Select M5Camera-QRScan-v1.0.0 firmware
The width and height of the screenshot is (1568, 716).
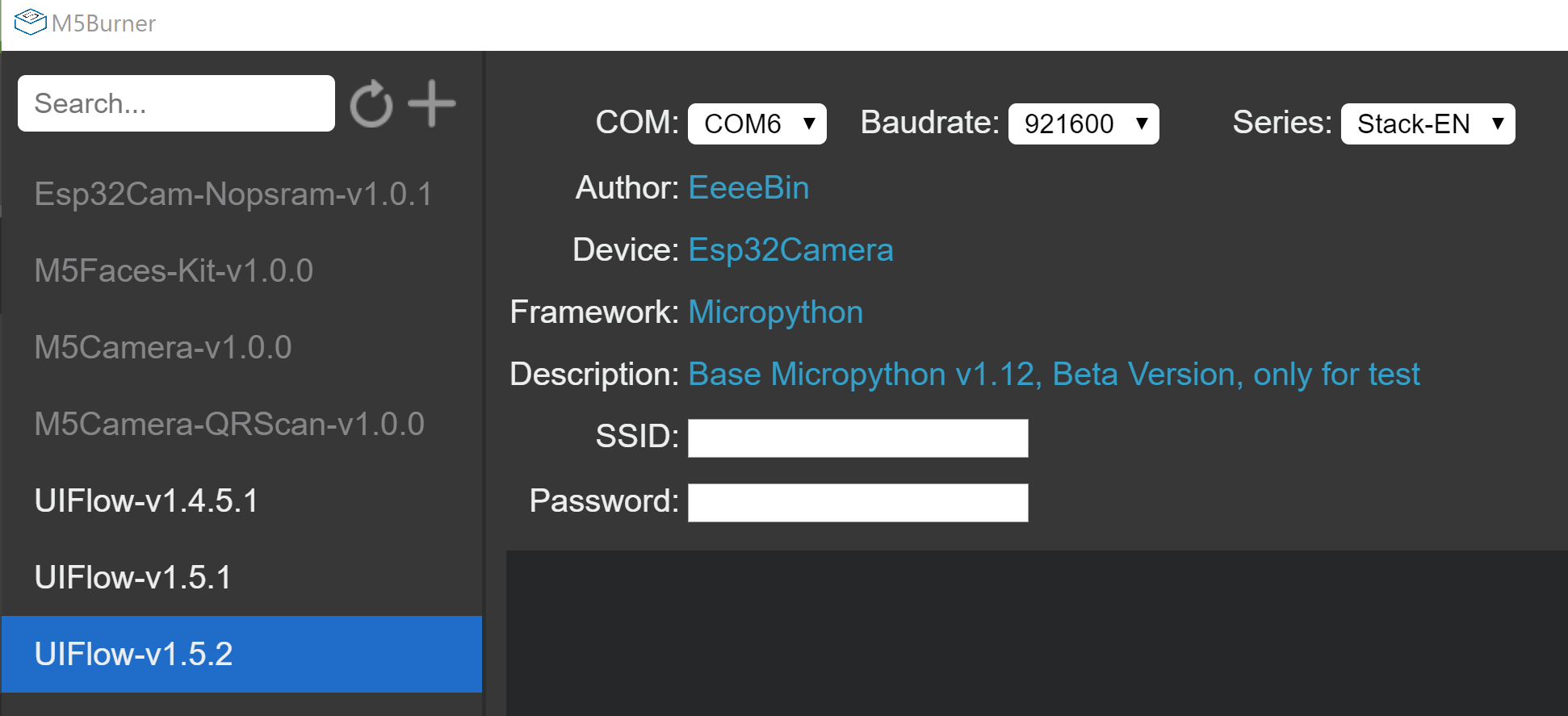(241, 424)
